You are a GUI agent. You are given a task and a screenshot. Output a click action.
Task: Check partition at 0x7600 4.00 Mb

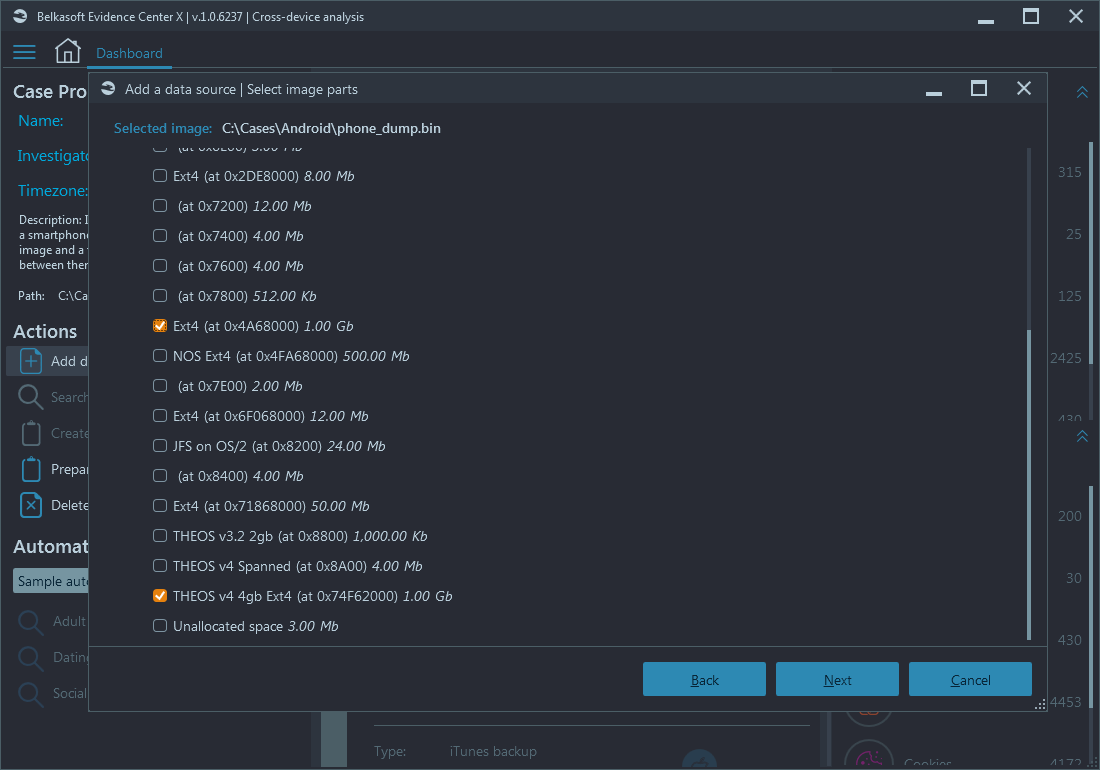tap(160, 266)
